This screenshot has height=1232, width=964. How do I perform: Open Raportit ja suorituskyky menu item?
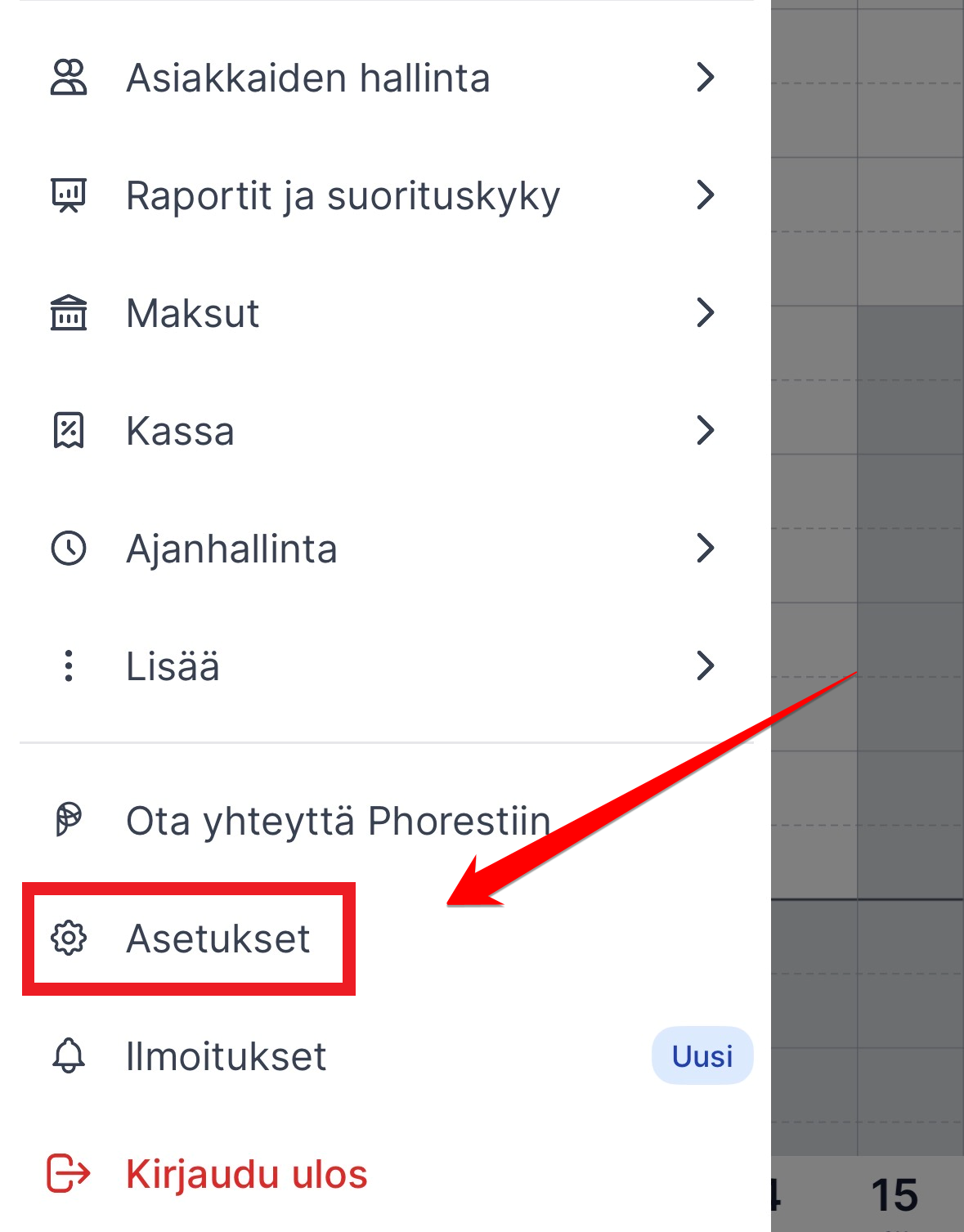click(x=343, y=195)
